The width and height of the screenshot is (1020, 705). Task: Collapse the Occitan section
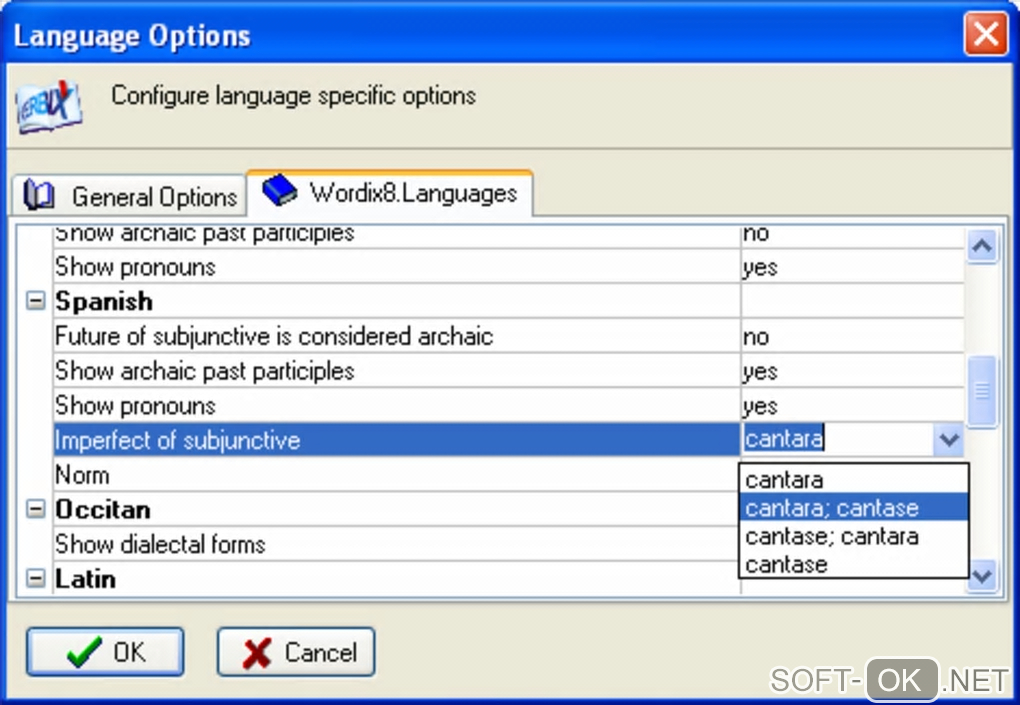click(36, 509)
